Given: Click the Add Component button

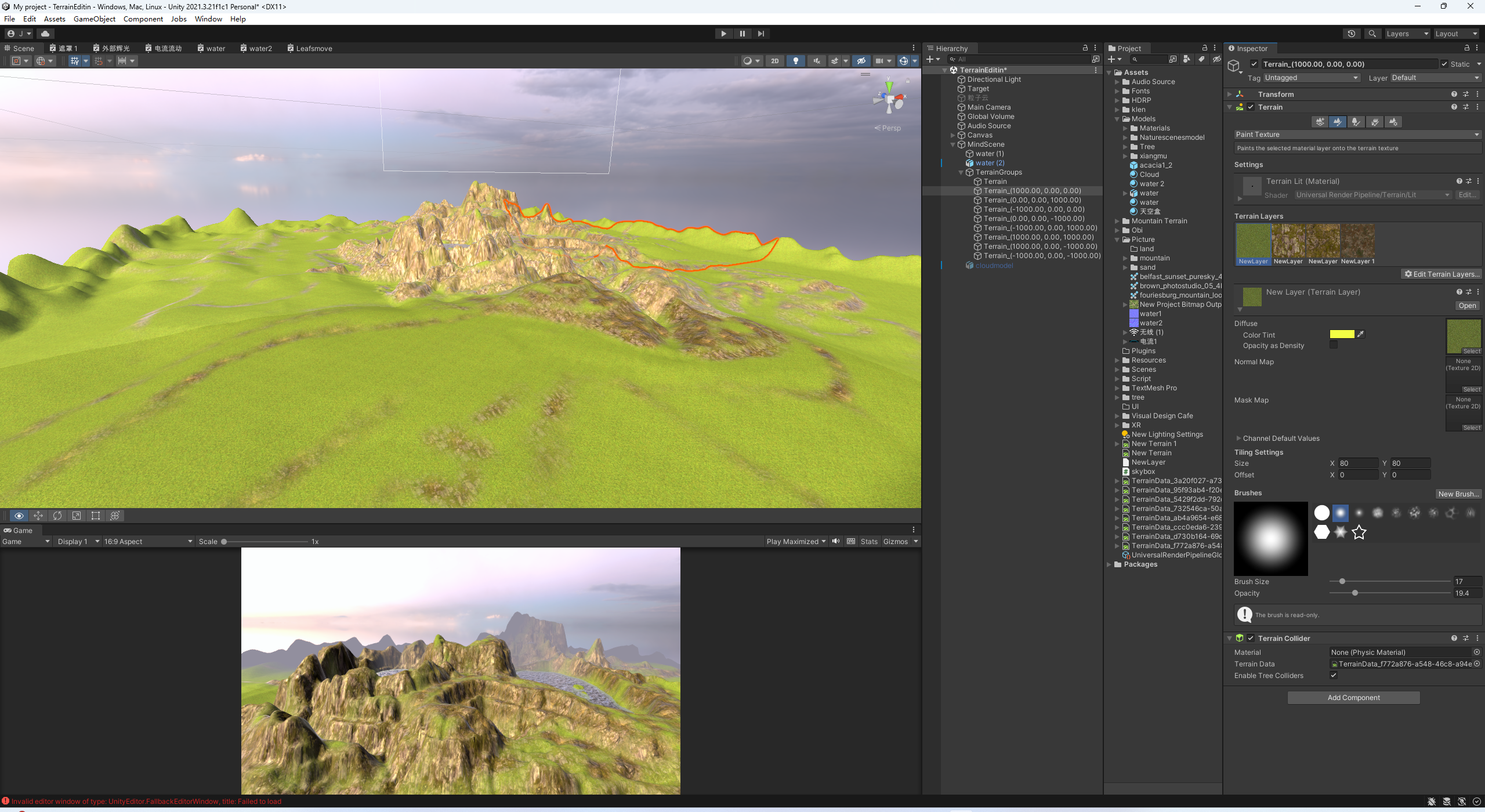Looking at the screenshot, I should coord(1353,698).
